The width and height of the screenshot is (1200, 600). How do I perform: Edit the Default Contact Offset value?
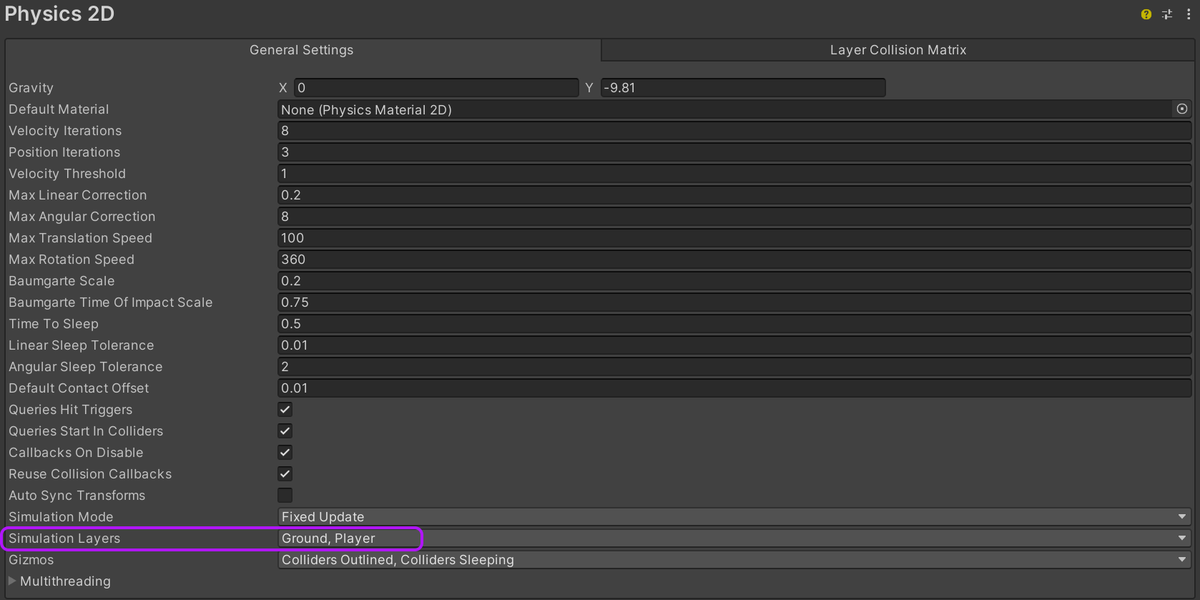click(x=734, y=389)
